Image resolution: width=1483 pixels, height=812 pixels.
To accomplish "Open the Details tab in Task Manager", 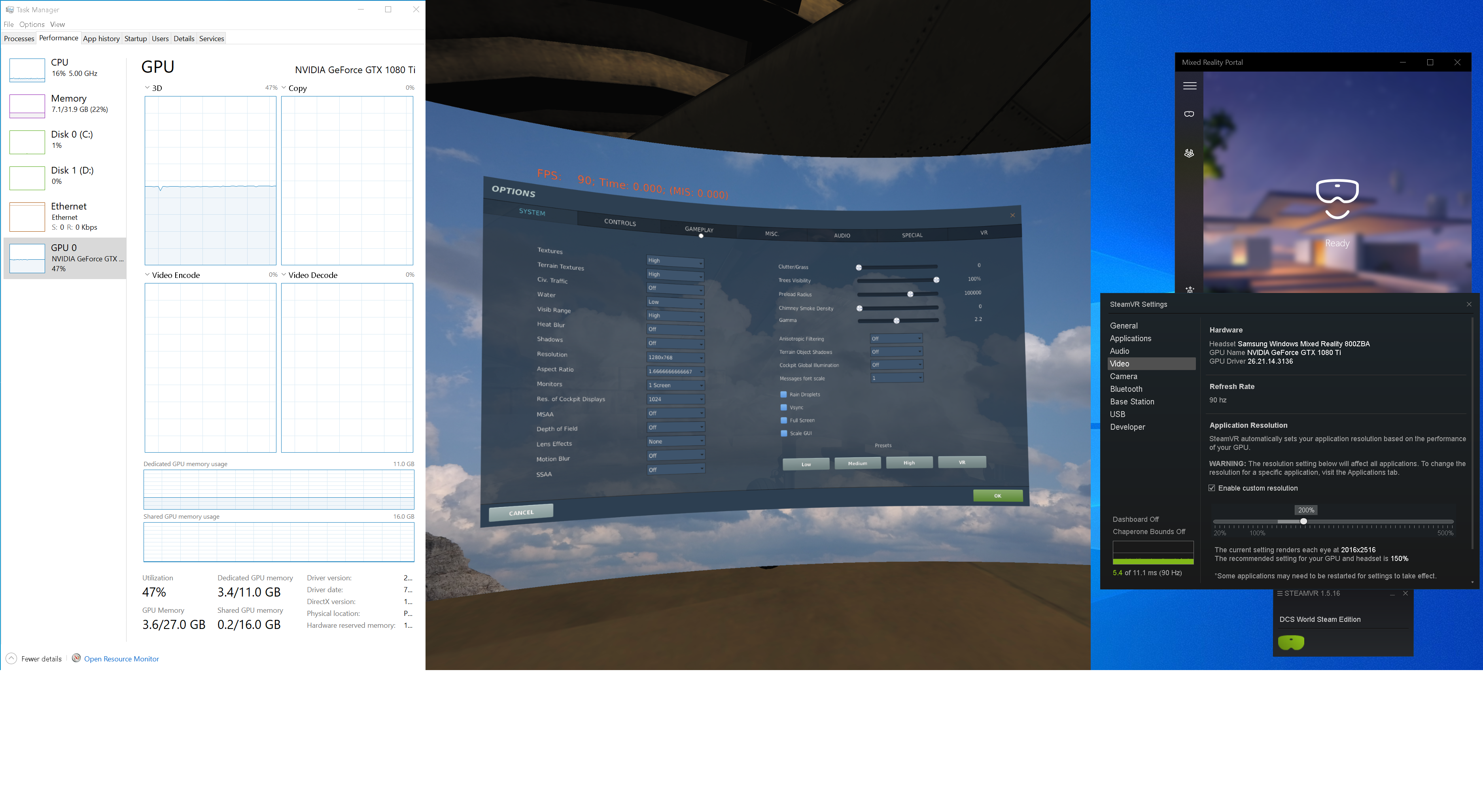I will tap(183, 39).
